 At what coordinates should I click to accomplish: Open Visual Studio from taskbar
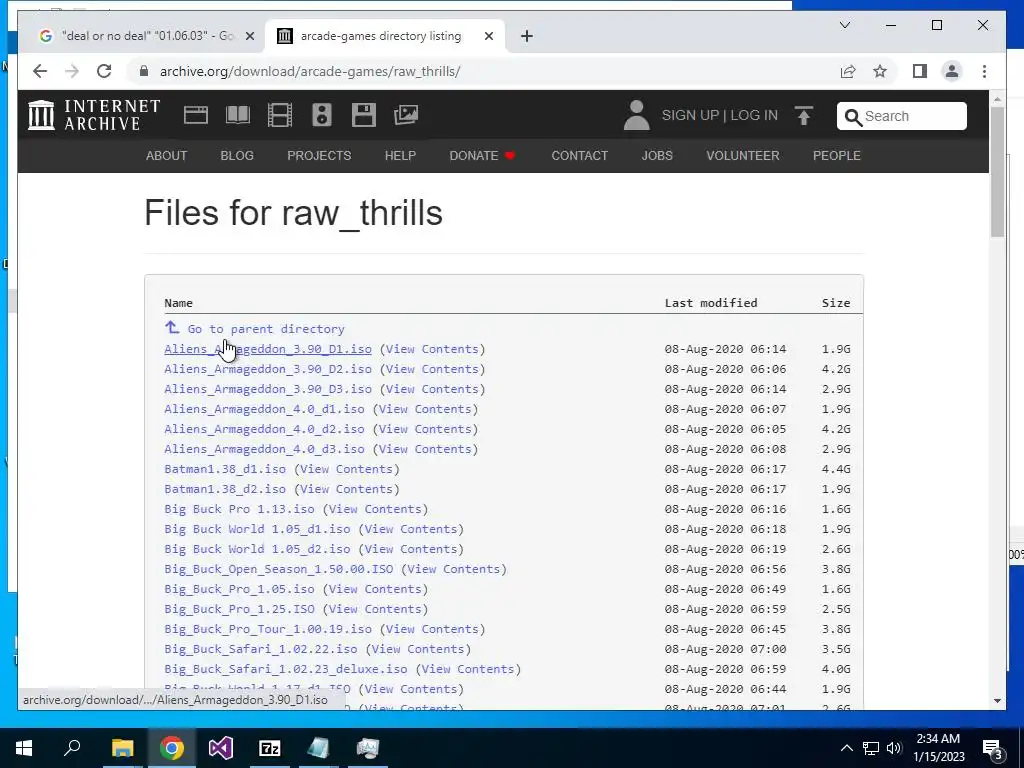click(221, 748)
